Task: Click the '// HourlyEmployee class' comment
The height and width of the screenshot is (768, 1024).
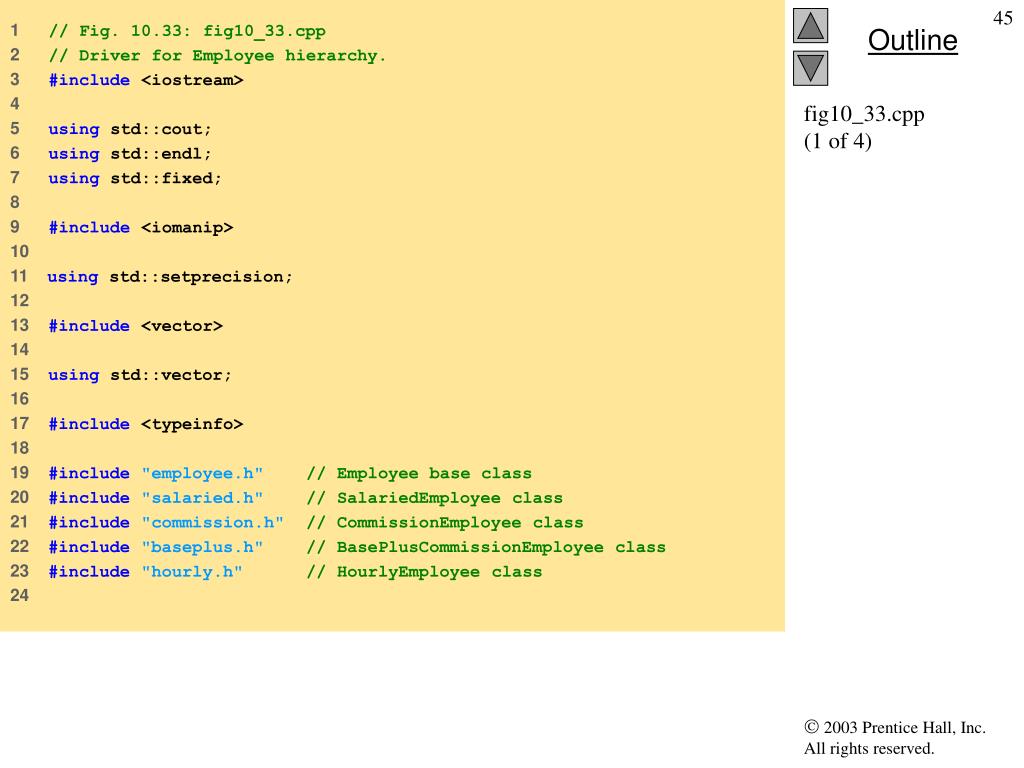Action: tap(424, 571)
